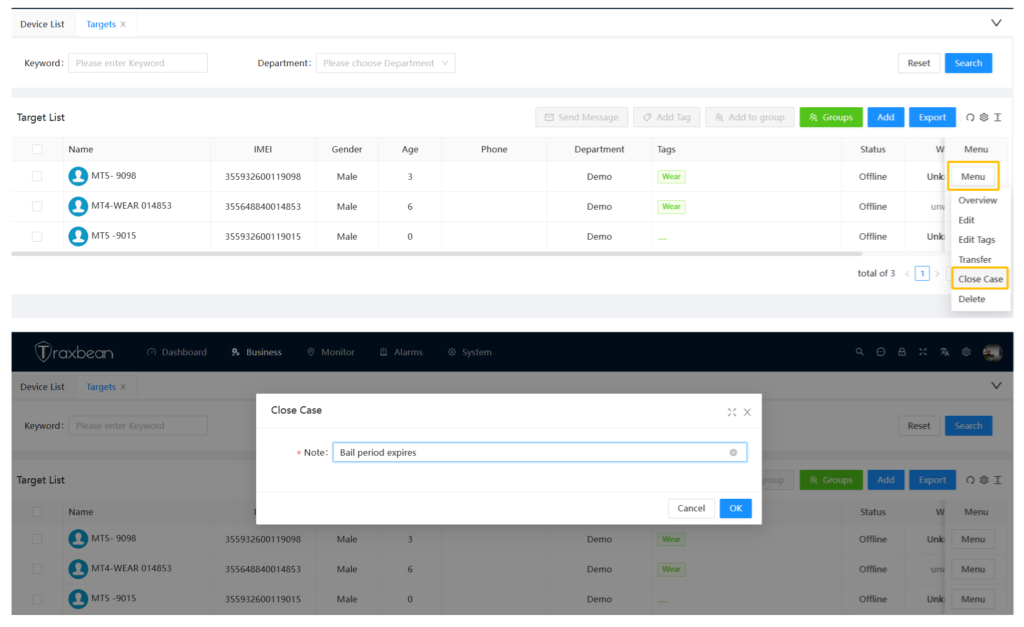Click the Export button on the undimmed page
1024x627 pixels.
[932, 118]
